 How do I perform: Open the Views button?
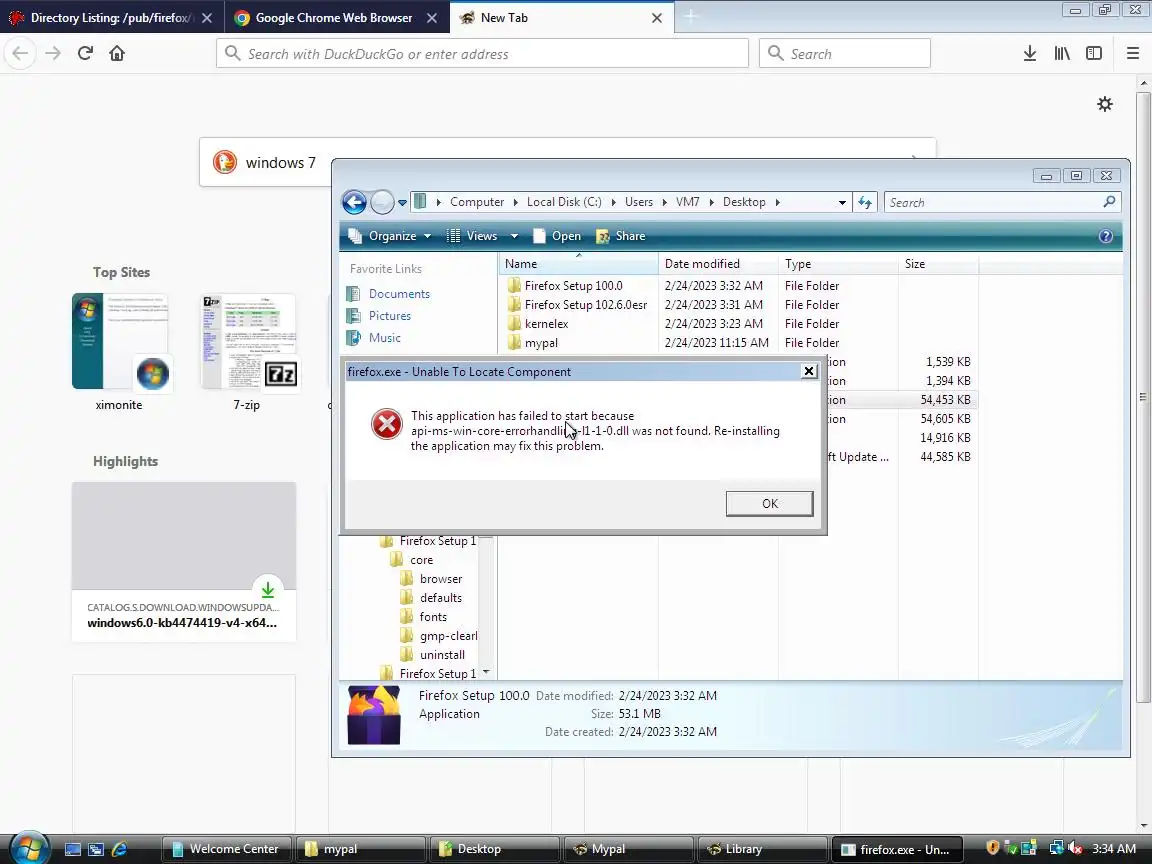(x=472, y=236)
